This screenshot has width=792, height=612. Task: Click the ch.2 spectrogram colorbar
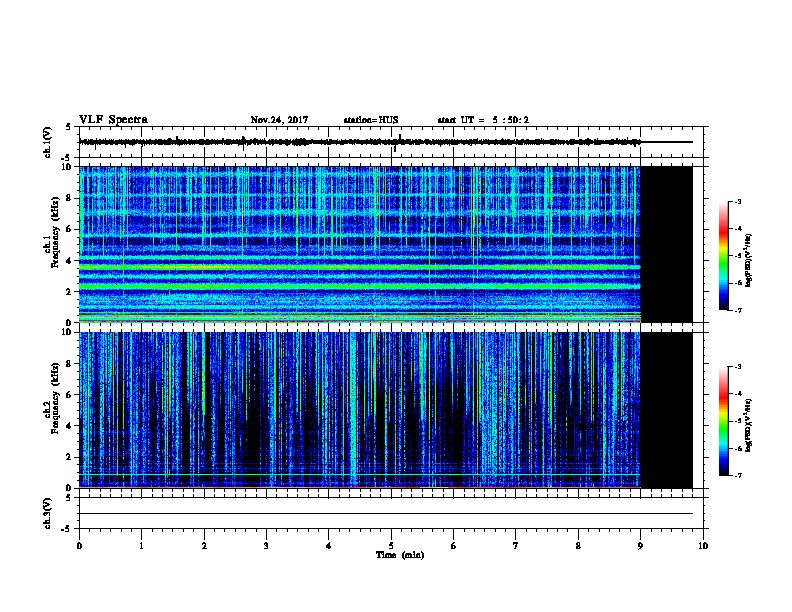(723, 421)
